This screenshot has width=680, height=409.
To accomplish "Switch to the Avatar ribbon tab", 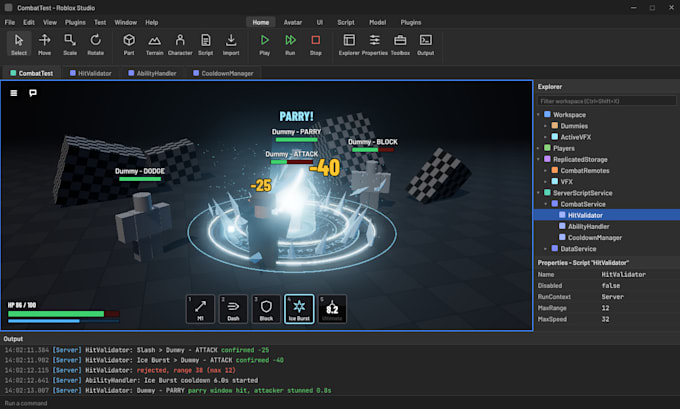I will pyautogui.click(x=293, y=22).
